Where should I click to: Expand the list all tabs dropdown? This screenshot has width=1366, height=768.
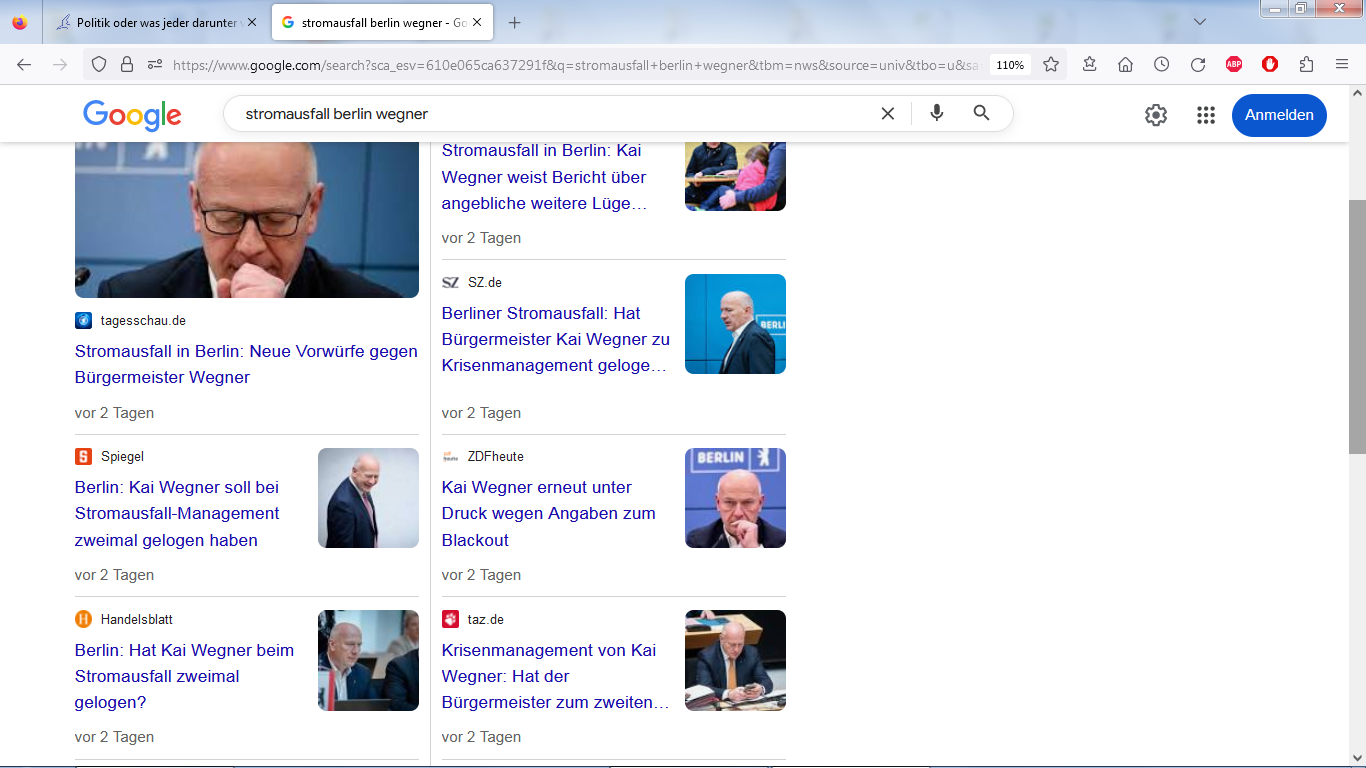[1200, 22]
